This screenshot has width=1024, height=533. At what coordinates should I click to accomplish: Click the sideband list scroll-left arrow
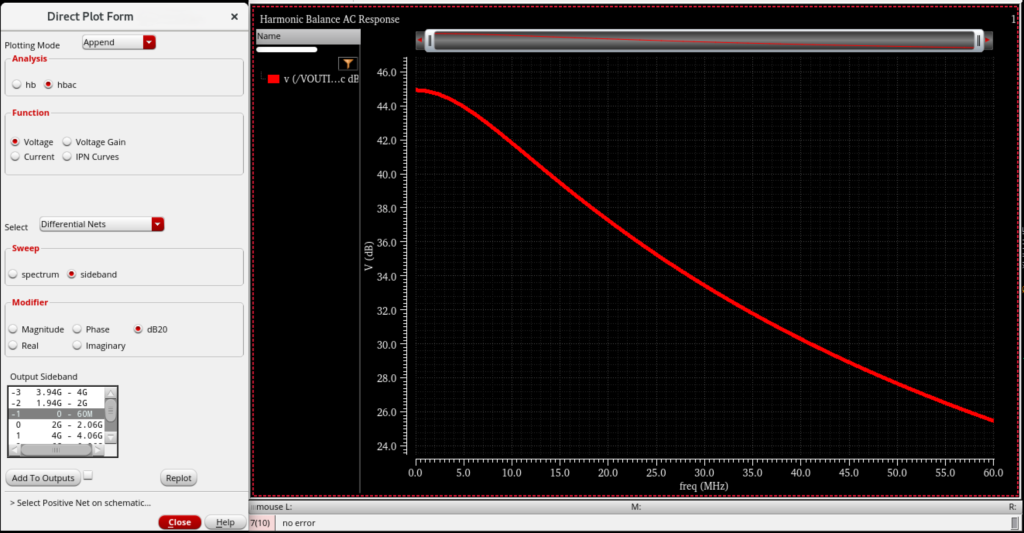(14, 450)
